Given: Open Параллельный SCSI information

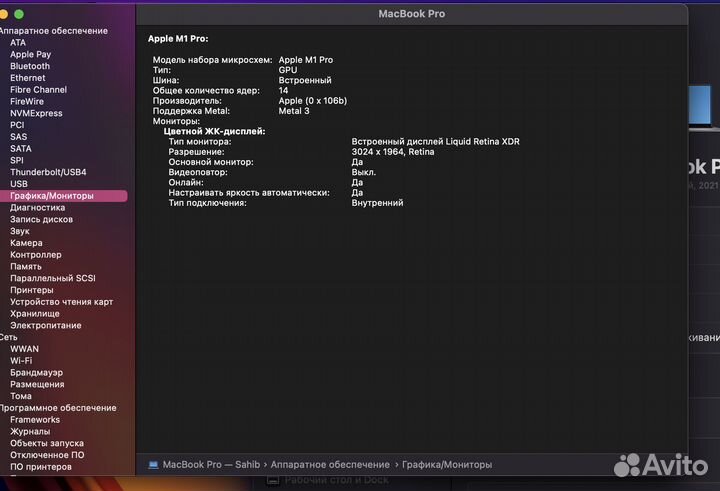Looking at the screenshot, I should [x=53, y=278].
